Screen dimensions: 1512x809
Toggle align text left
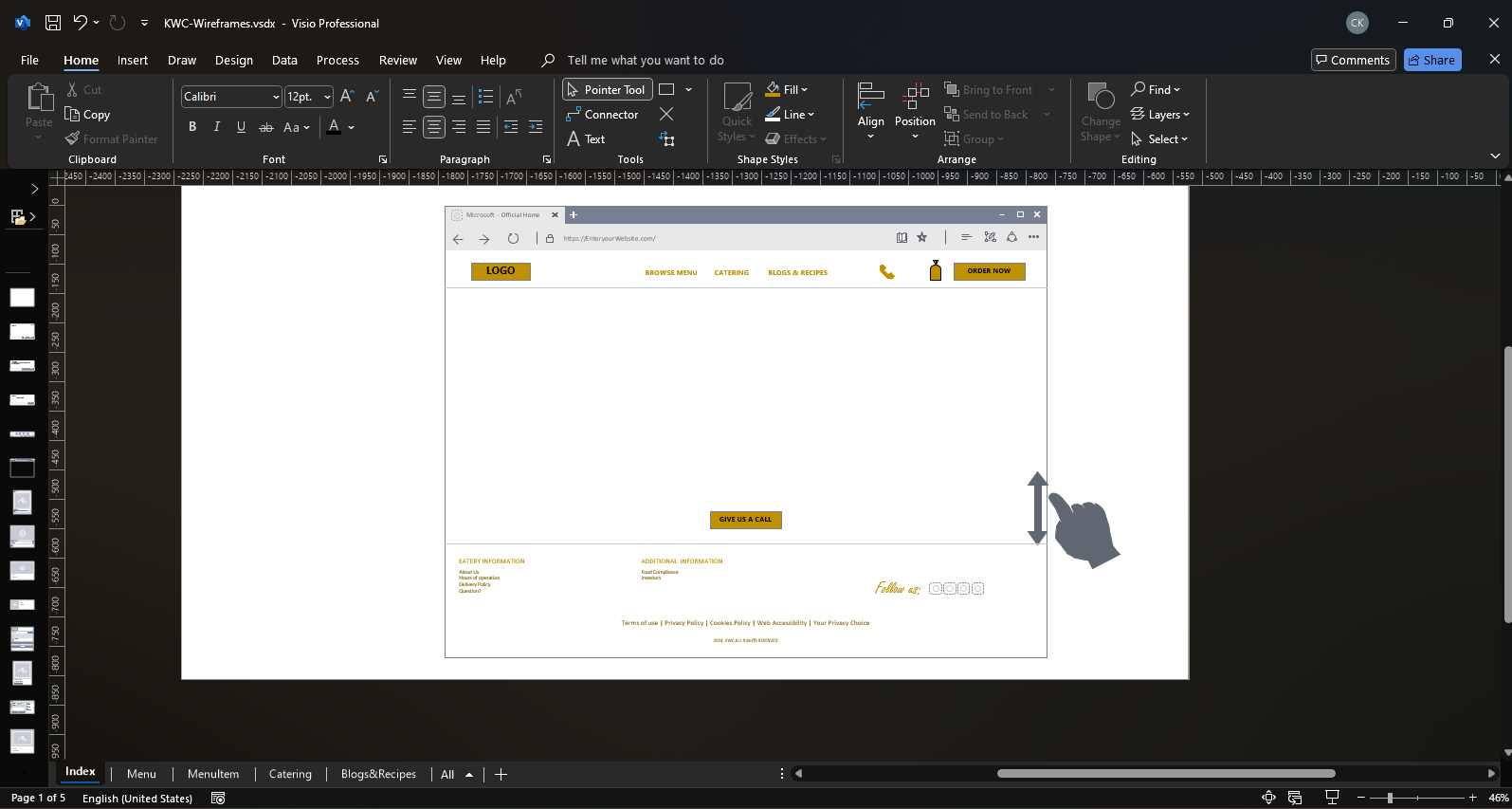pyautogui.click(x=410, y=126)
